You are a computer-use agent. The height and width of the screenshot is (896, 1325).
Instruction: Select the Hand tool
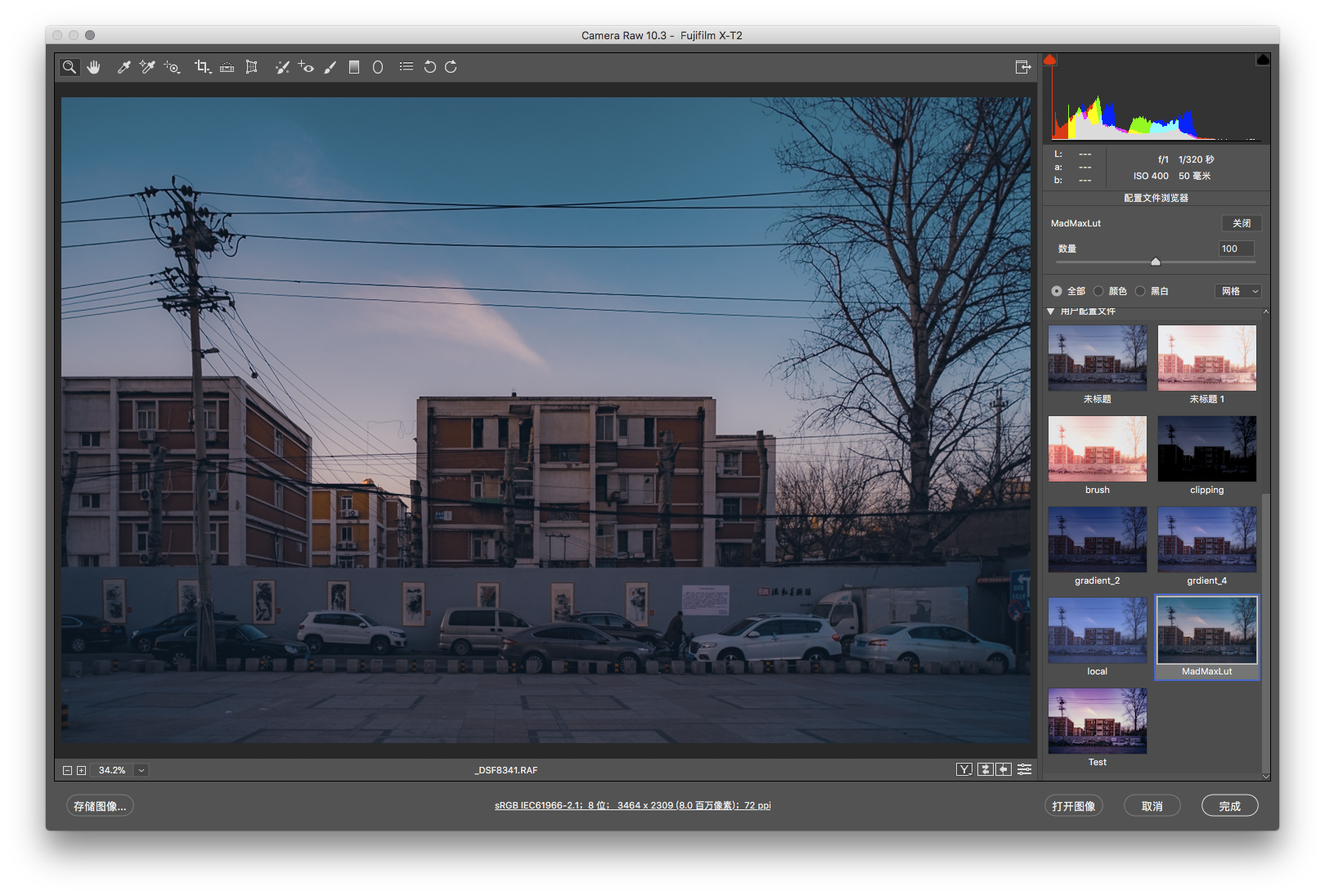(95, 67)
